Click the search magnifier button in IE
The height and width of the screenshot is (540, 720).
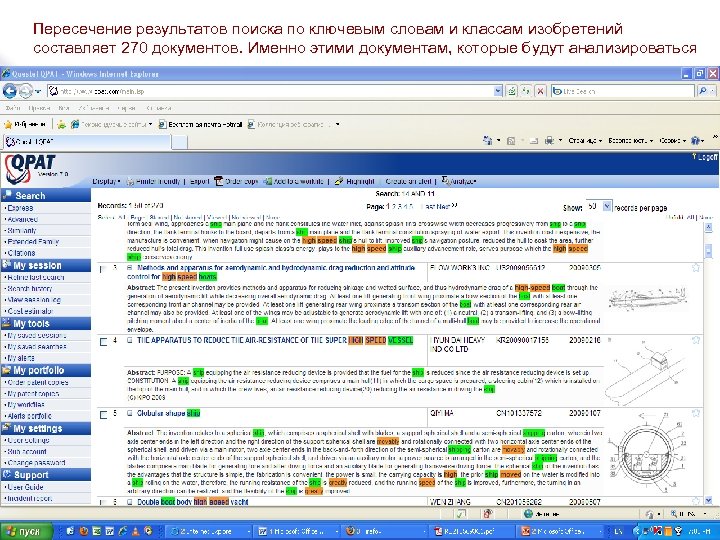coord(703,91)
